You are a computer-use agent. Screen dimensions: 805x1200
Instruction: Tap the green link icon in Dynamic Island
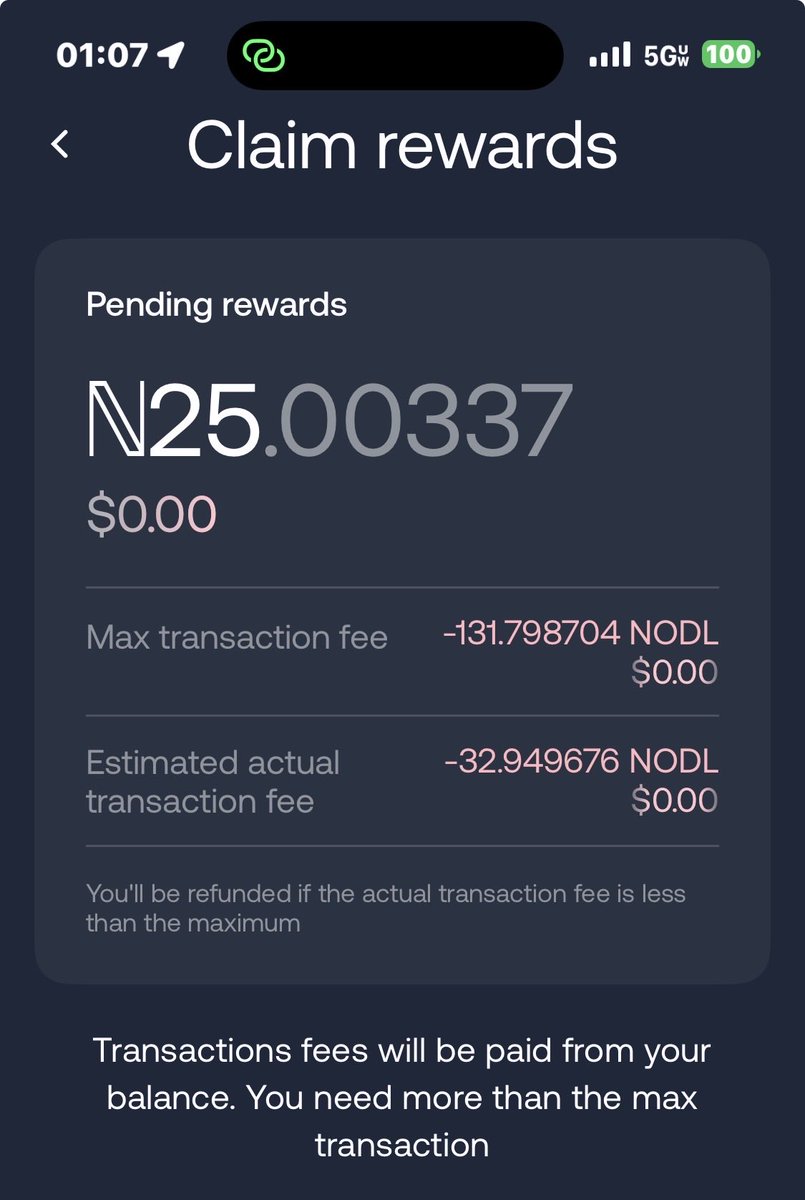pos(265,56)
